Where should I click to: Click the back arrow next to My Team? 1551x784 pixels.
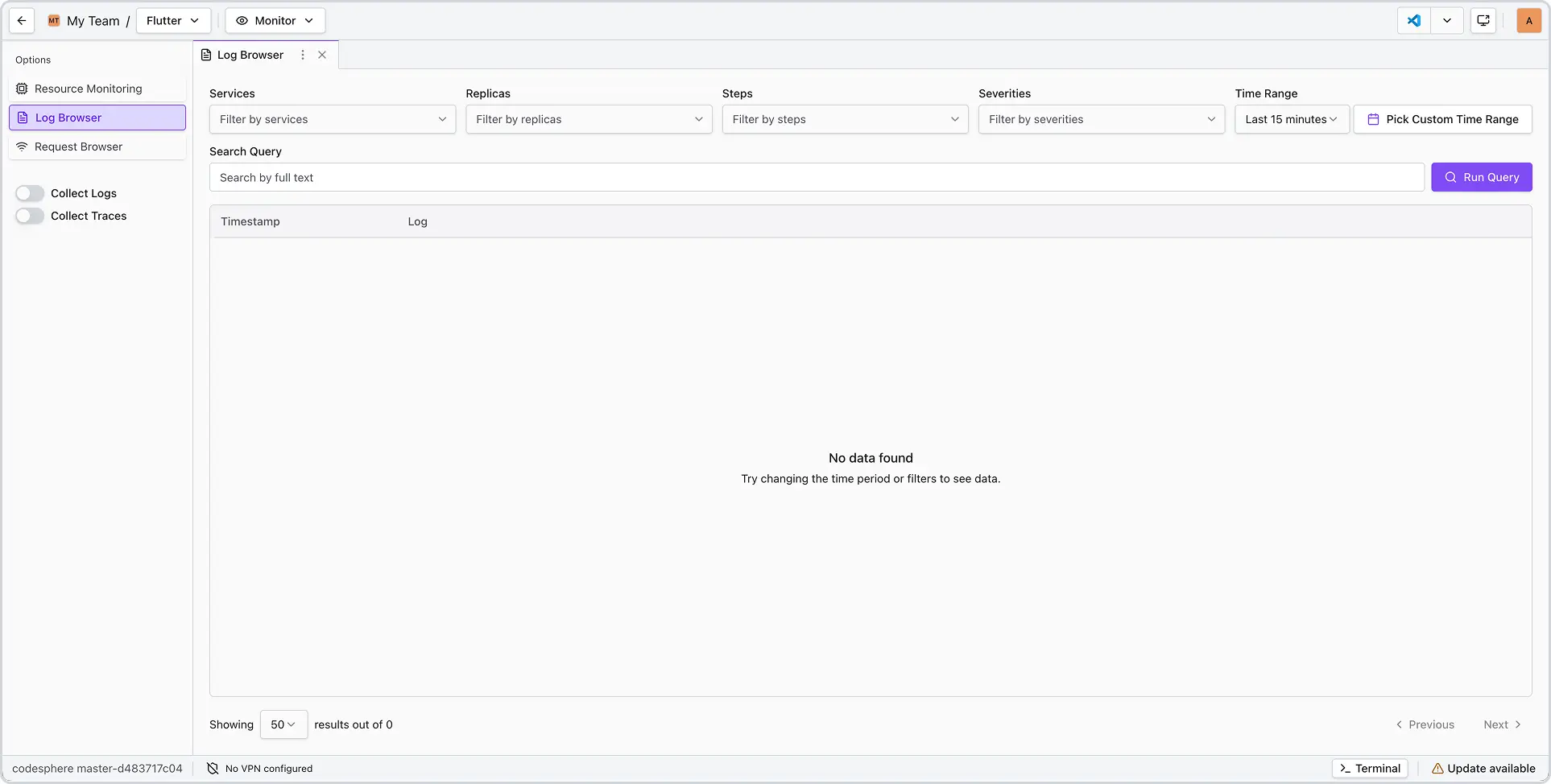(x=21, y=20)
